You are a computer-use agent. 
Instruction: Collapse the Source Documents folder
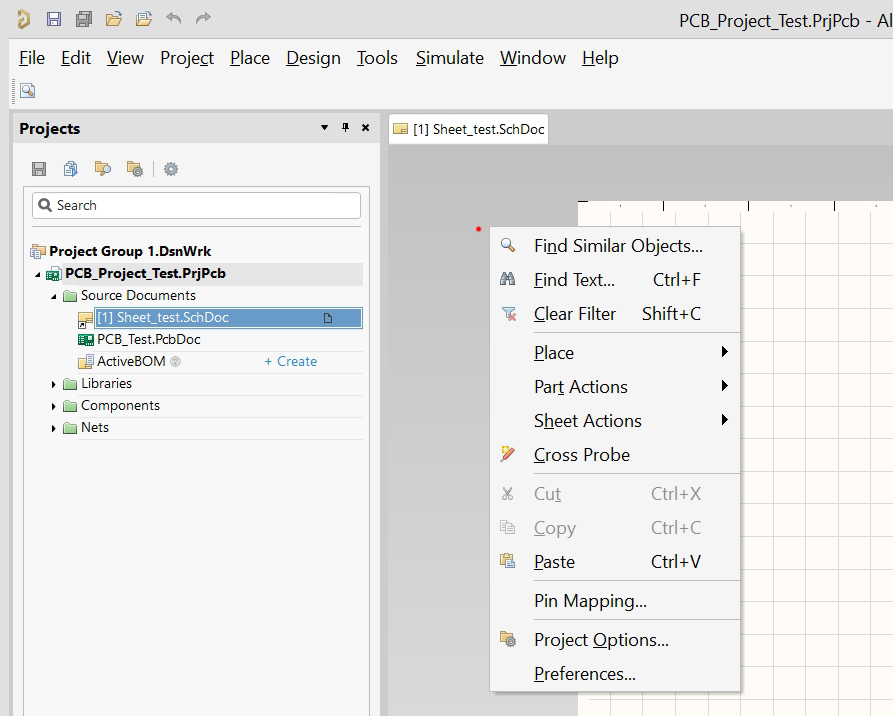click(x=54, y=296)
